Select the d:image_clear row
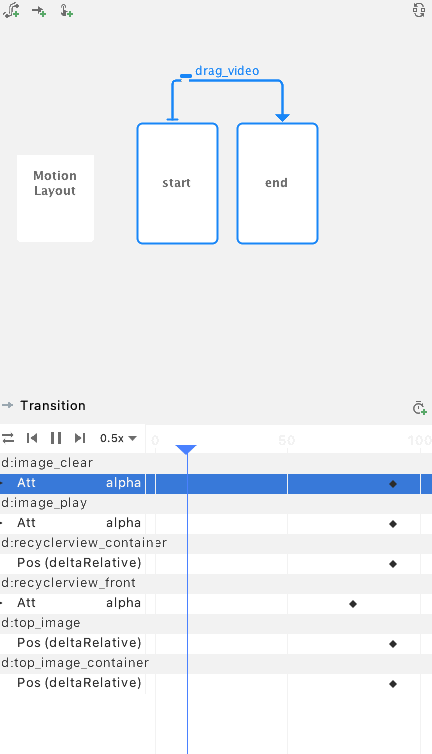 [216, 463]
